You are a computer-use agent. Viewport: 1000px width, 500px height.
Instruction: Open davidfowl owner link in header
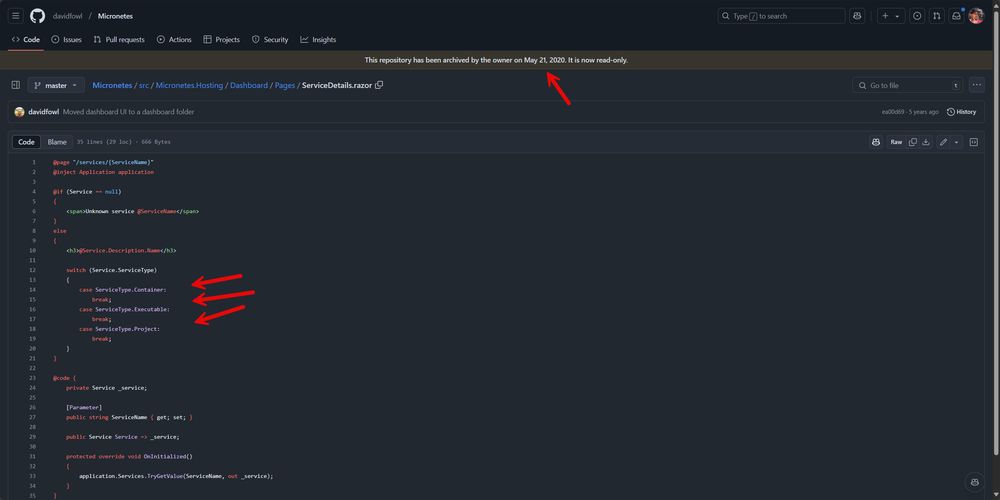click(x=67, y=16)
